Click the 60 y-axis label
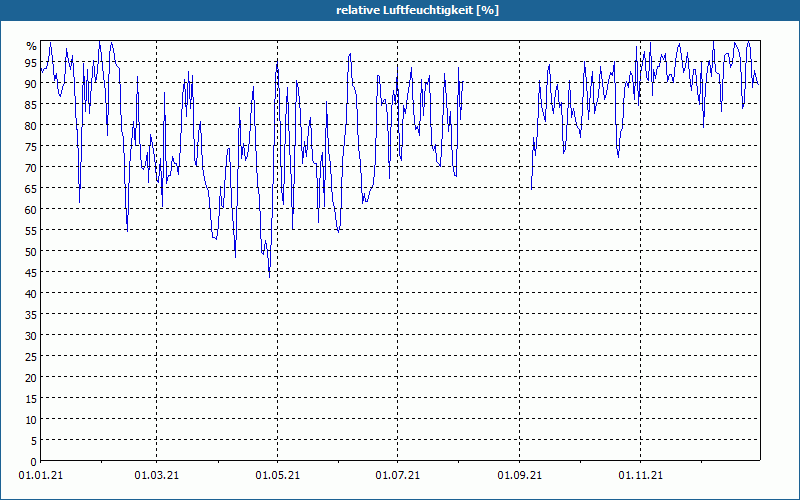 31,210
